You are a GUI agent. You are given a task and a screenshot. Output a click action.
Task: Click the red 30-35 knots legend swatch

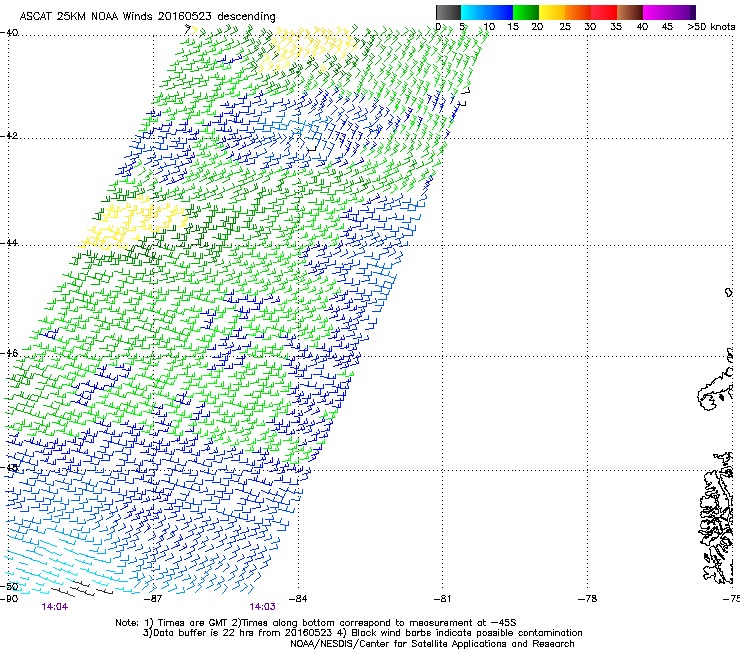point(604,12)
